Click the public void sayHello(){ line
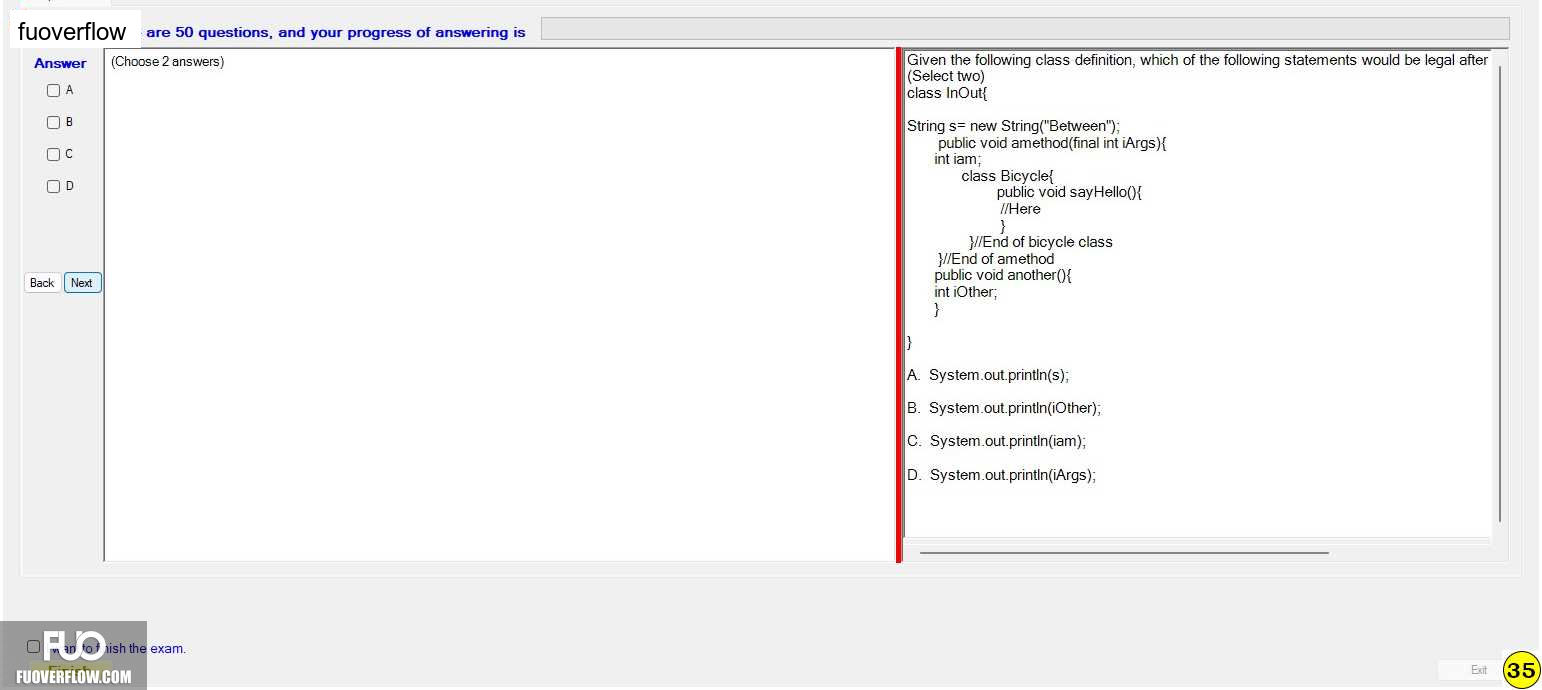The image size is (1542, 690). tap(1069, 192)
